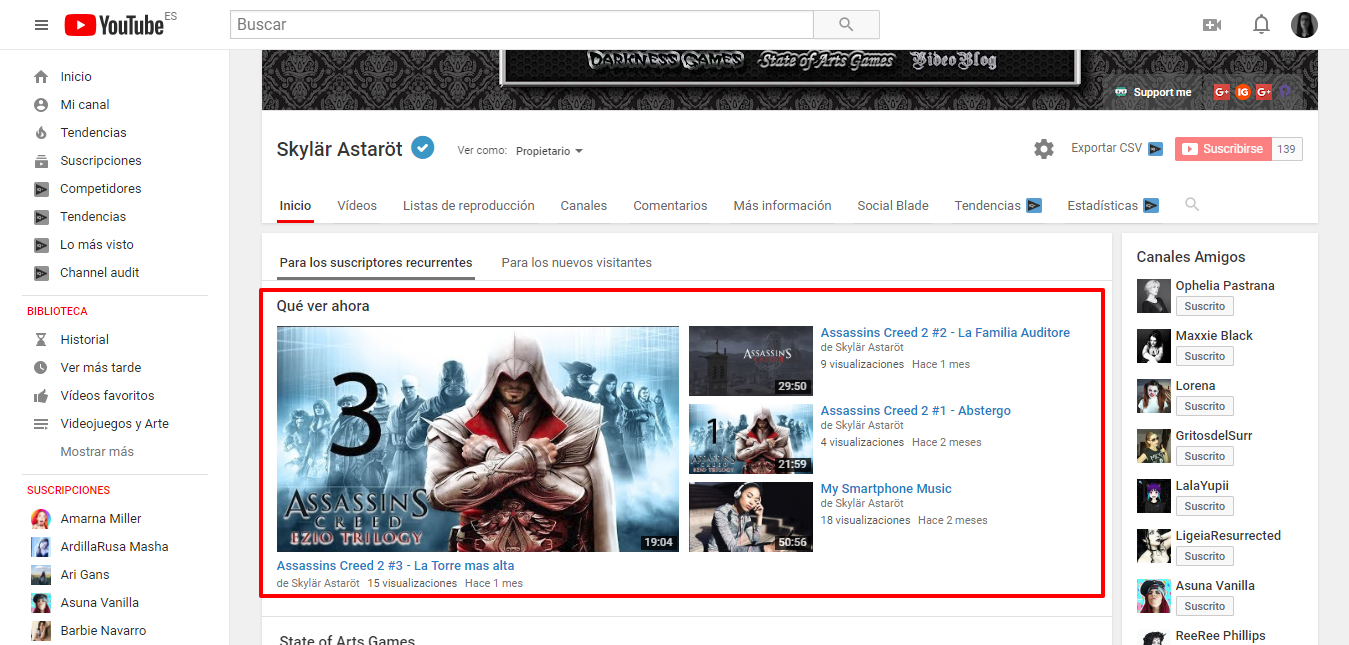Open the Social Blade tab
This screenshot has height=645, width=1349.
click(893, 205)
